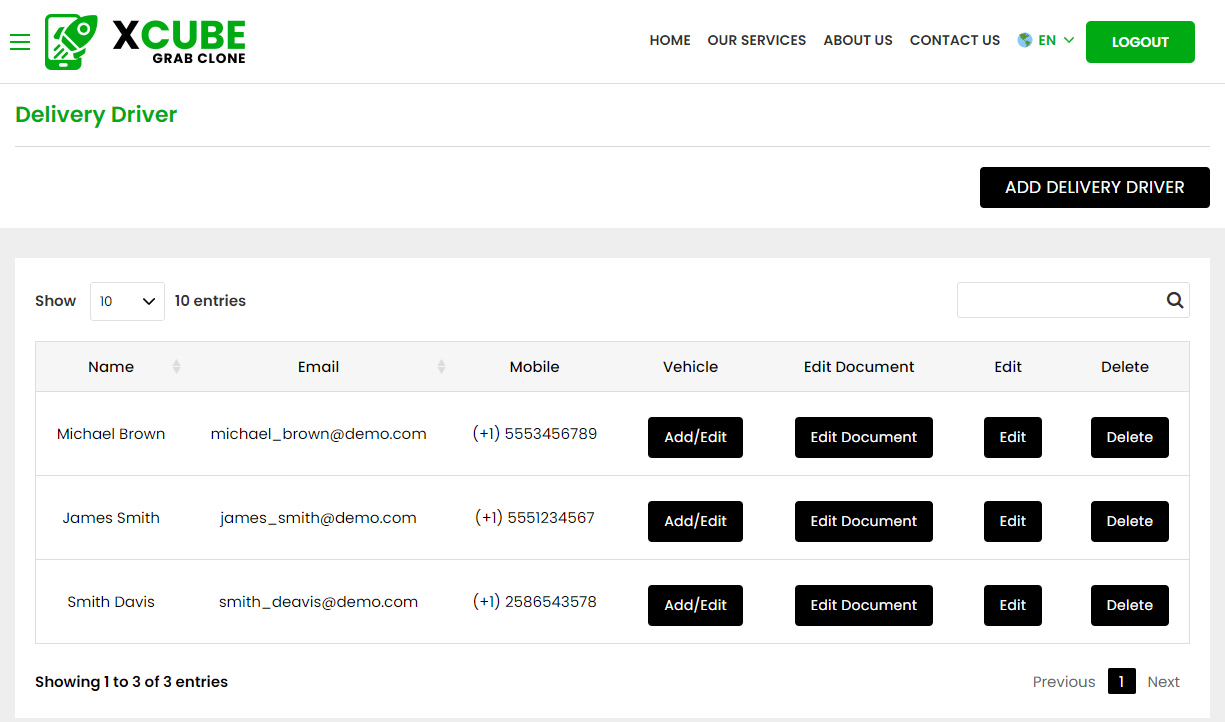
Task: Click the globe language icon
Action: pyautogui.click(x=1025, y=41)
